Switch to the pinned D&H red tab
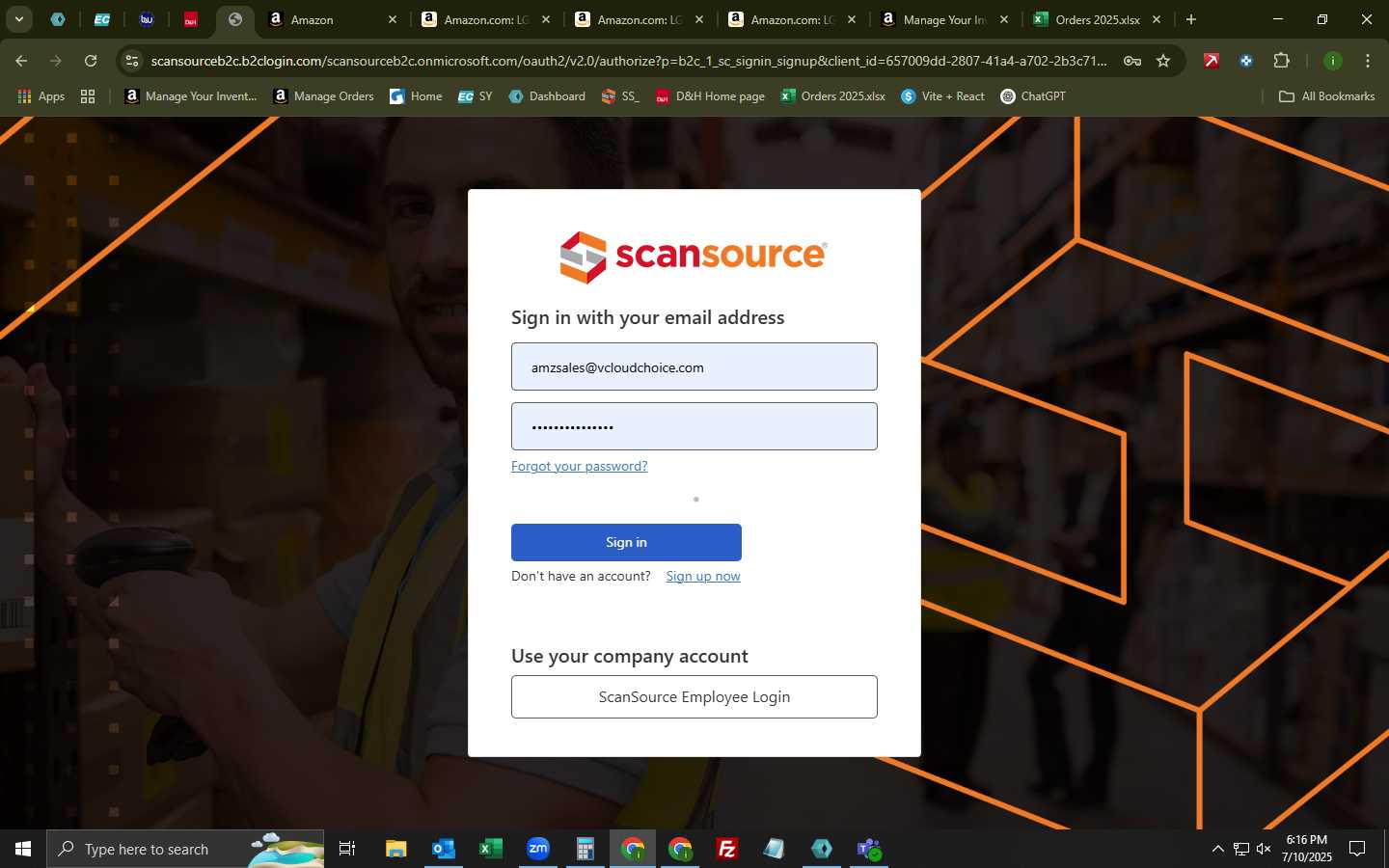Image resolution: width=1389 pixels, height=868 pixels. [191, 19]
